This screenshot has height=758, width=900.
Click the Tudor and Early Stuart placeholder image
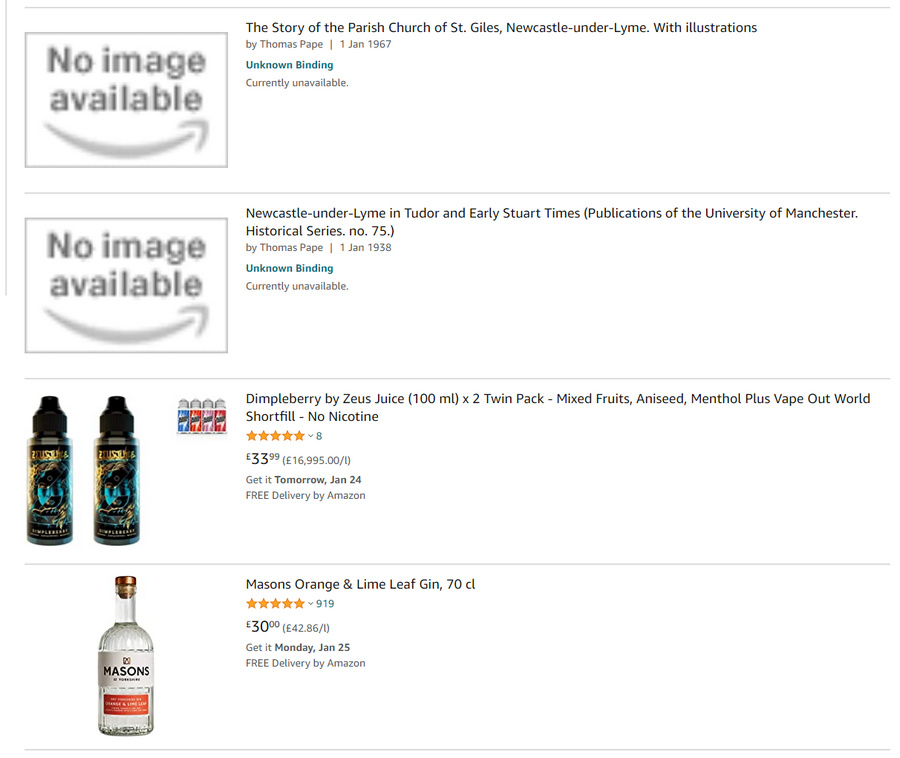126,285
